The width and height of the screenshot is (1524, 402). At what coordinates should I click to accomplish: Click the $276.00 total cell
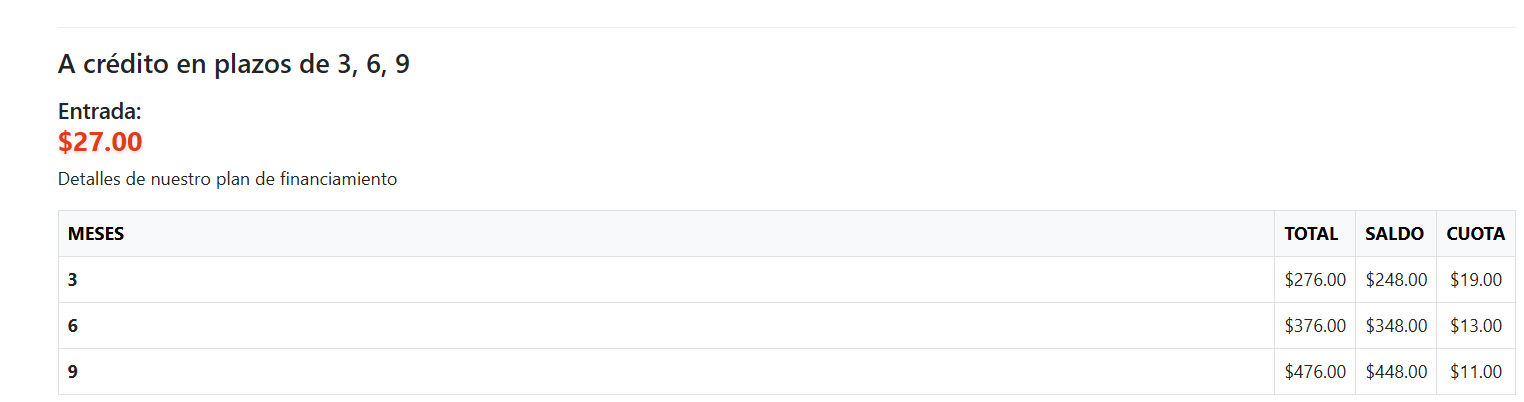pos(1315,280)
